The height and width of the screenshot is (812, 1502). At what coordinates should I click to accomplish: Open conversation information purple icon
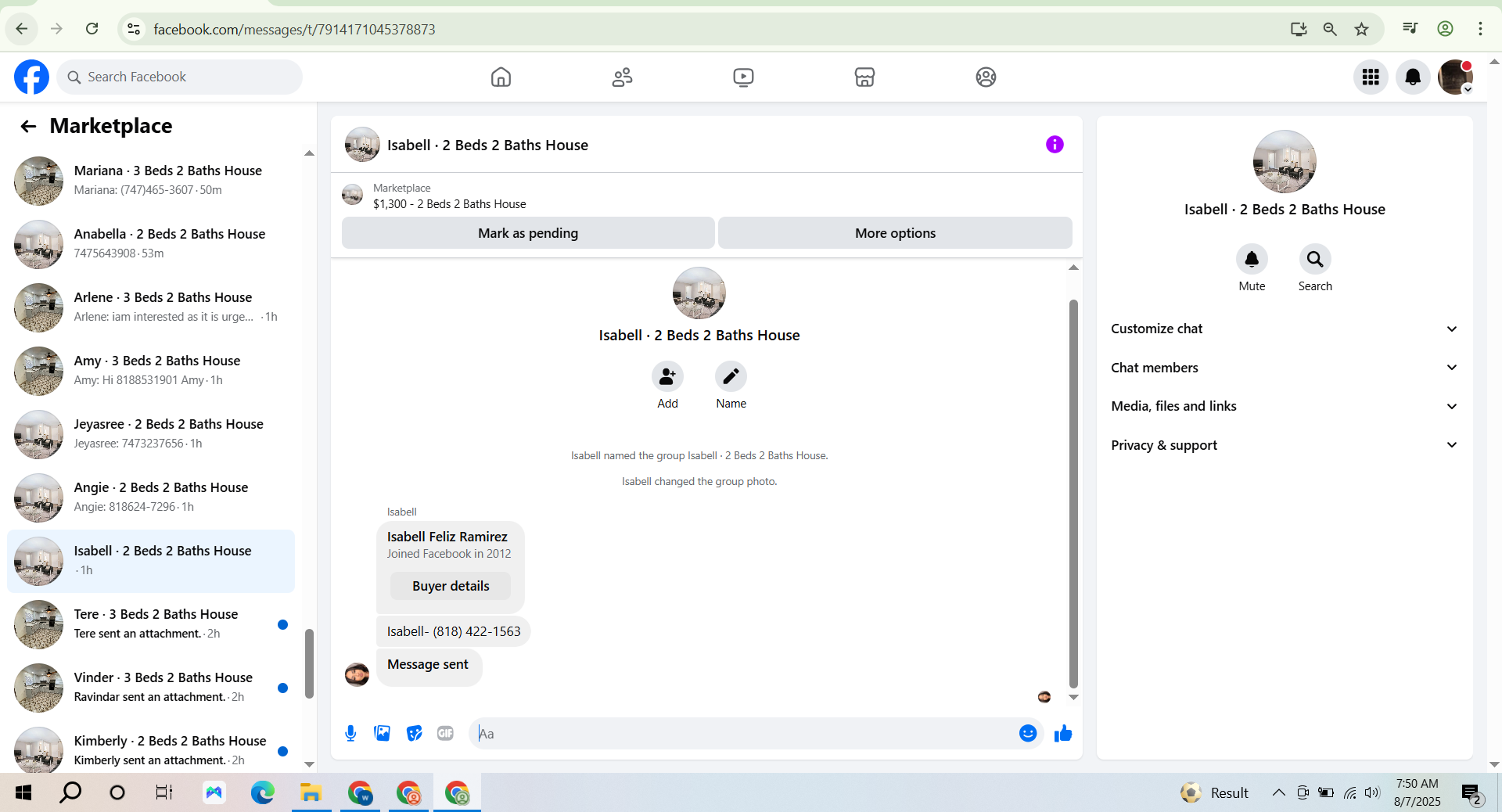tap(1055, 145)
